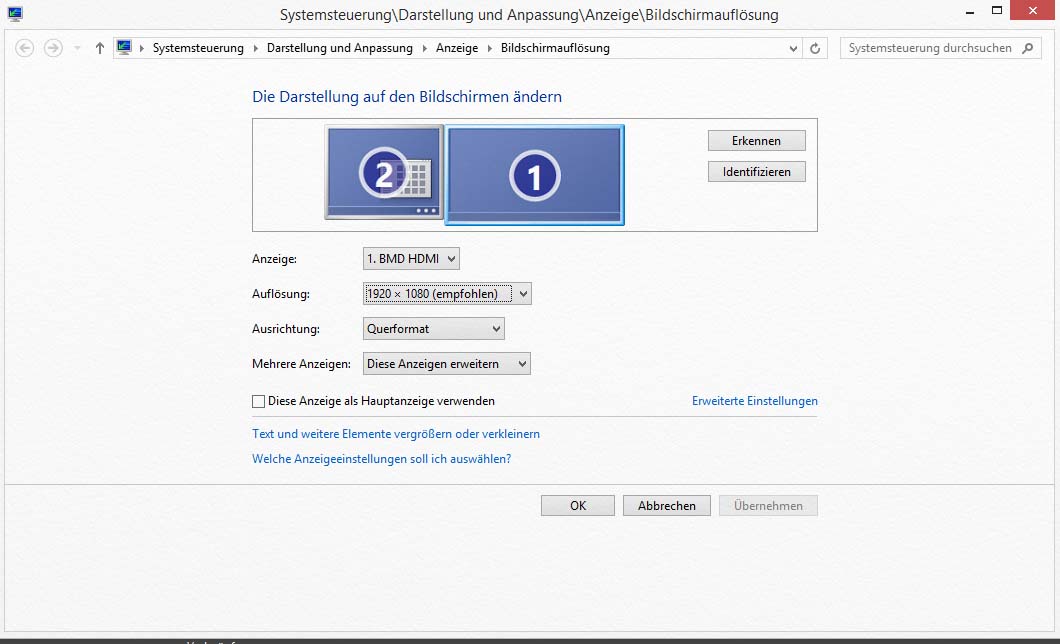Image resolution: width=1060 pixels, height=644 pixels.
Task: Open Text und weitere Elemente vergrößern link
Action: coord(395,434)
